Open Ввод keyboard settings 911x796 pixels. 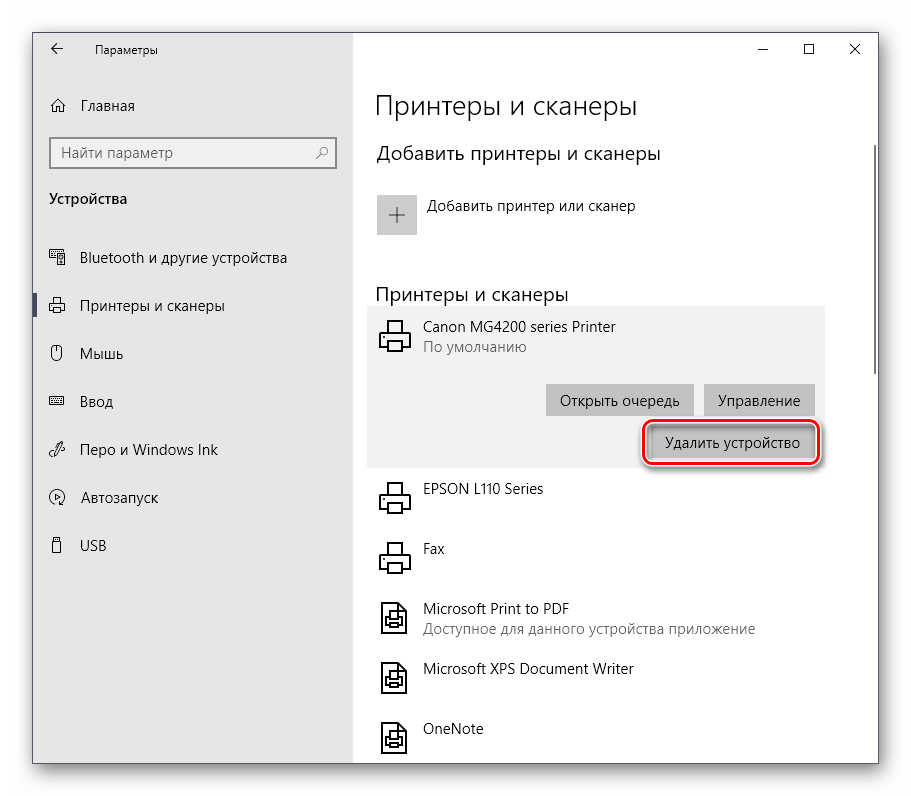click(96, 402)
